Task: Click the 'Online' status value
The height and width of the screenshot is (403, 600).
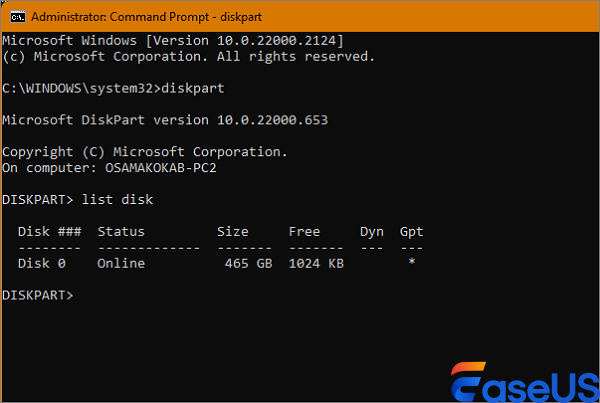Action: coord(121,263)
